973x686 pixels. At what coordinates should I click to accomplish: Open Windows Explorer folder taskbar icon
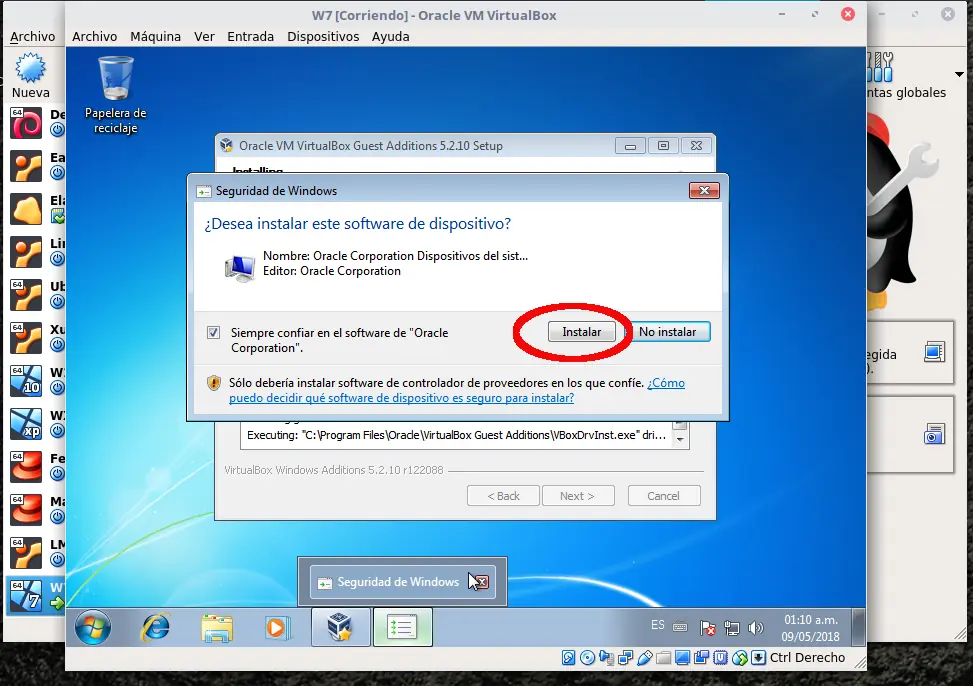217,628
